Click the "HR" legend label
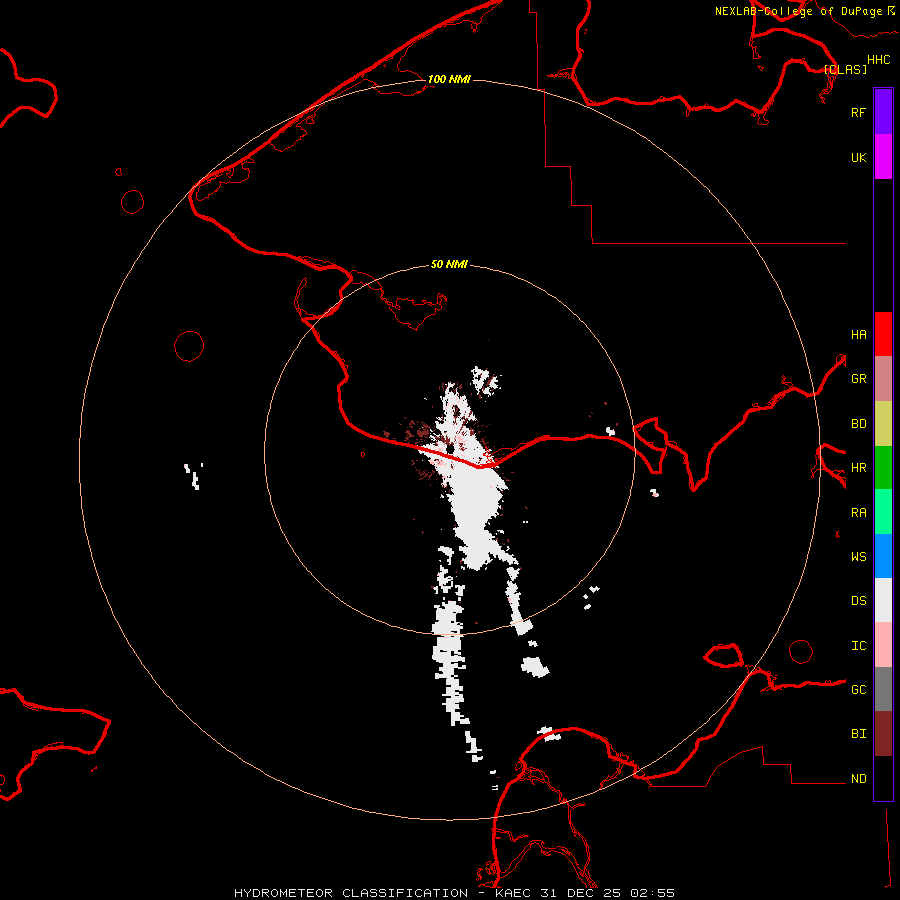This screenshot has height=900, width=900. 858,468
